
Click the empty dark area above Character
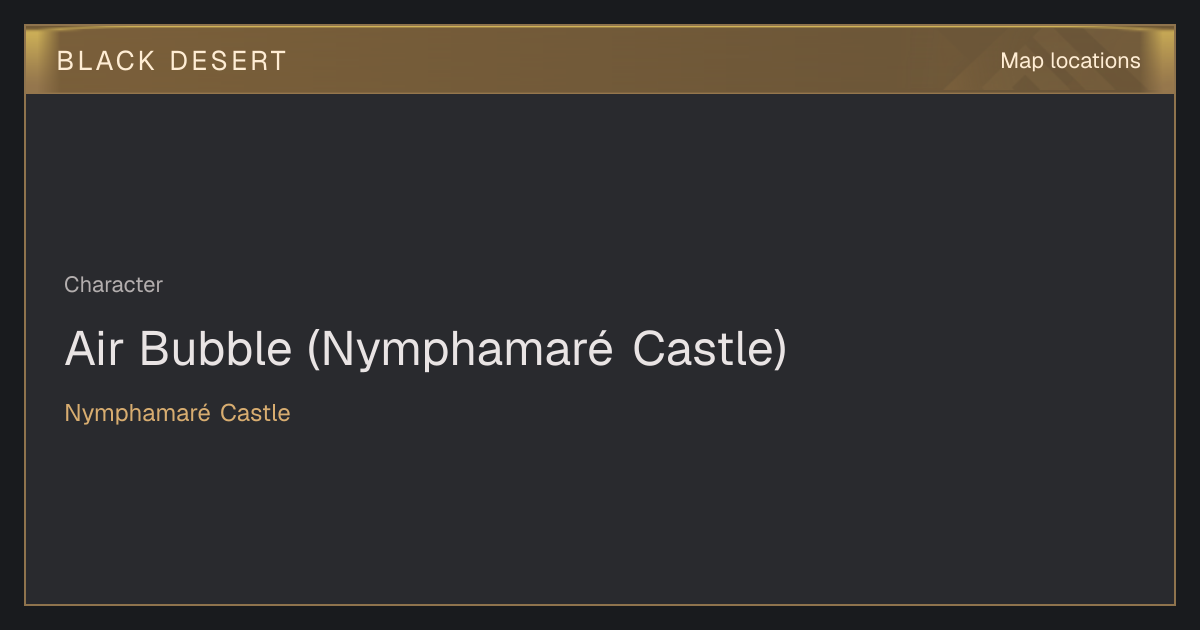pos(600,180)
